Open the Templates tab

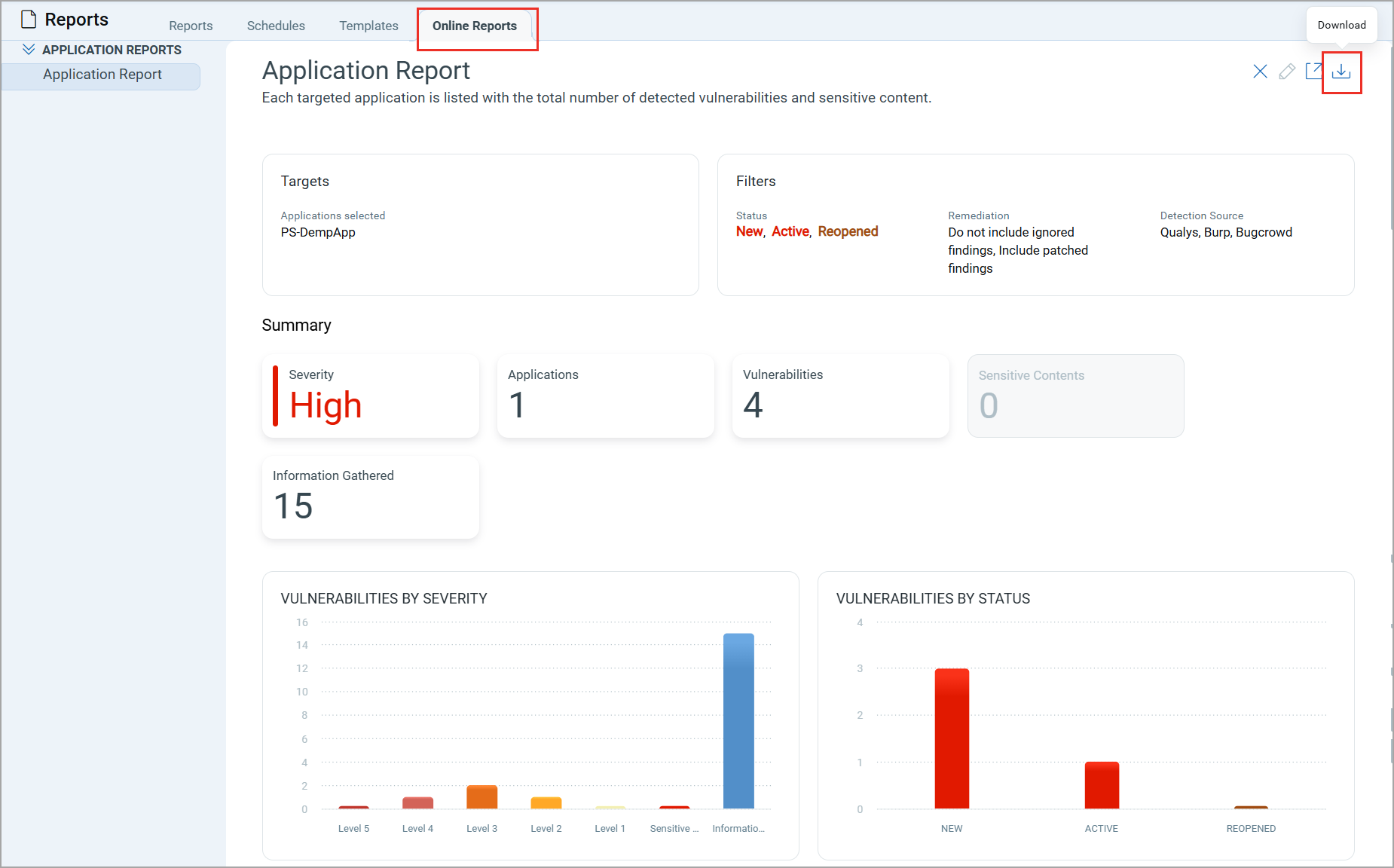coord(368,26)
